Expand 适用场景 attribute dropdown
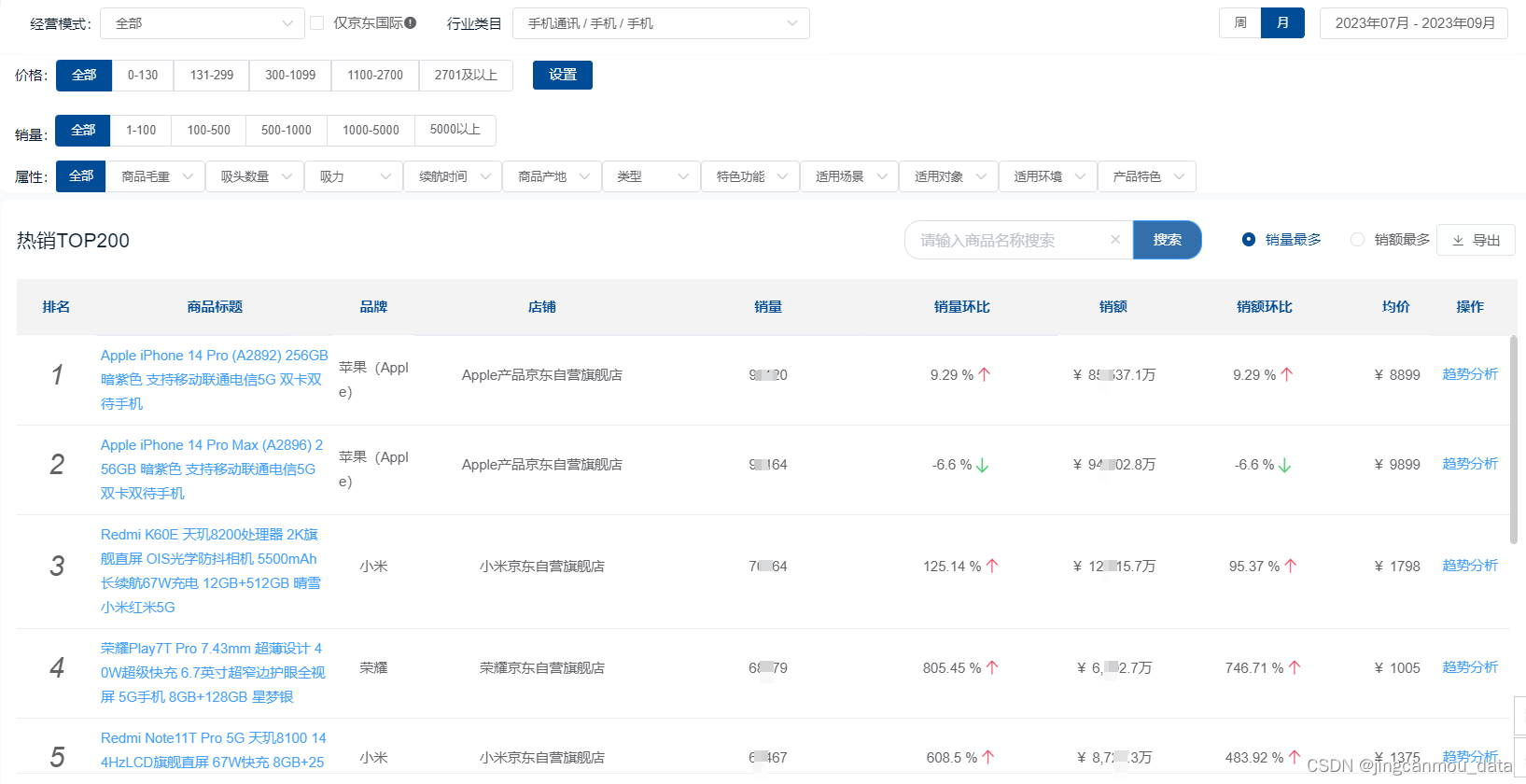Viewport: 1526px width, 784px height. [x=849, y=176]
